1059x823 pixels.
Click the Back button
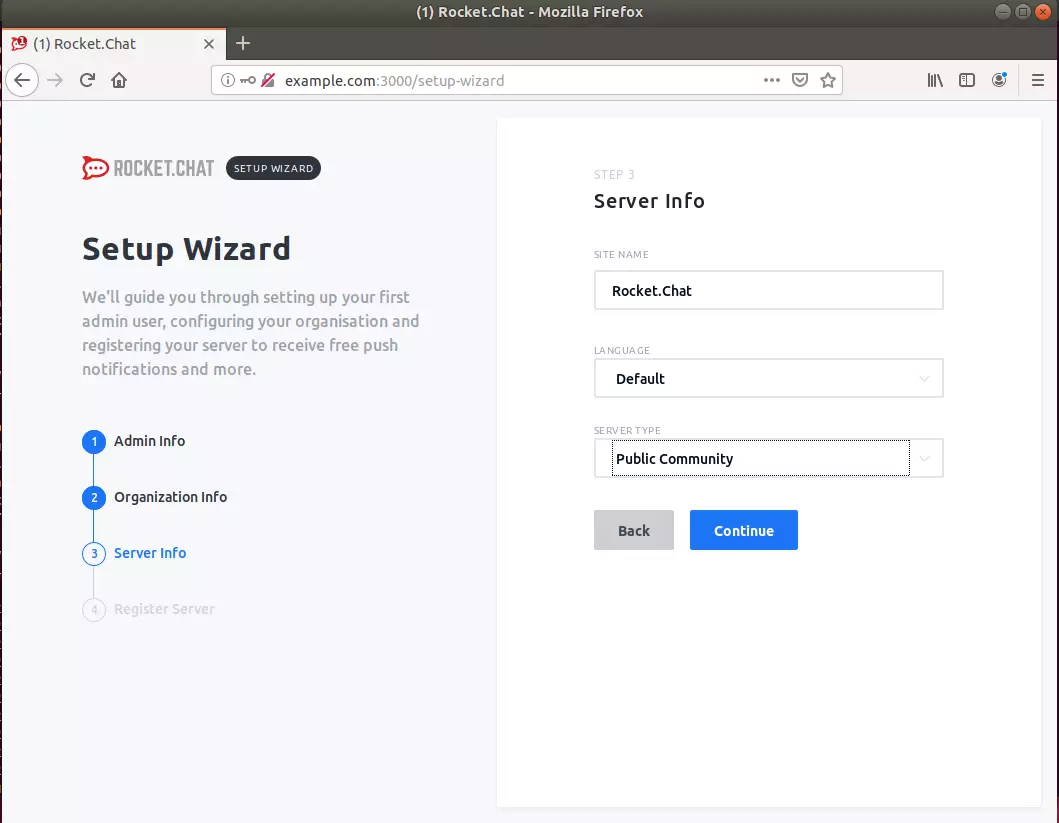coord(634,530)
